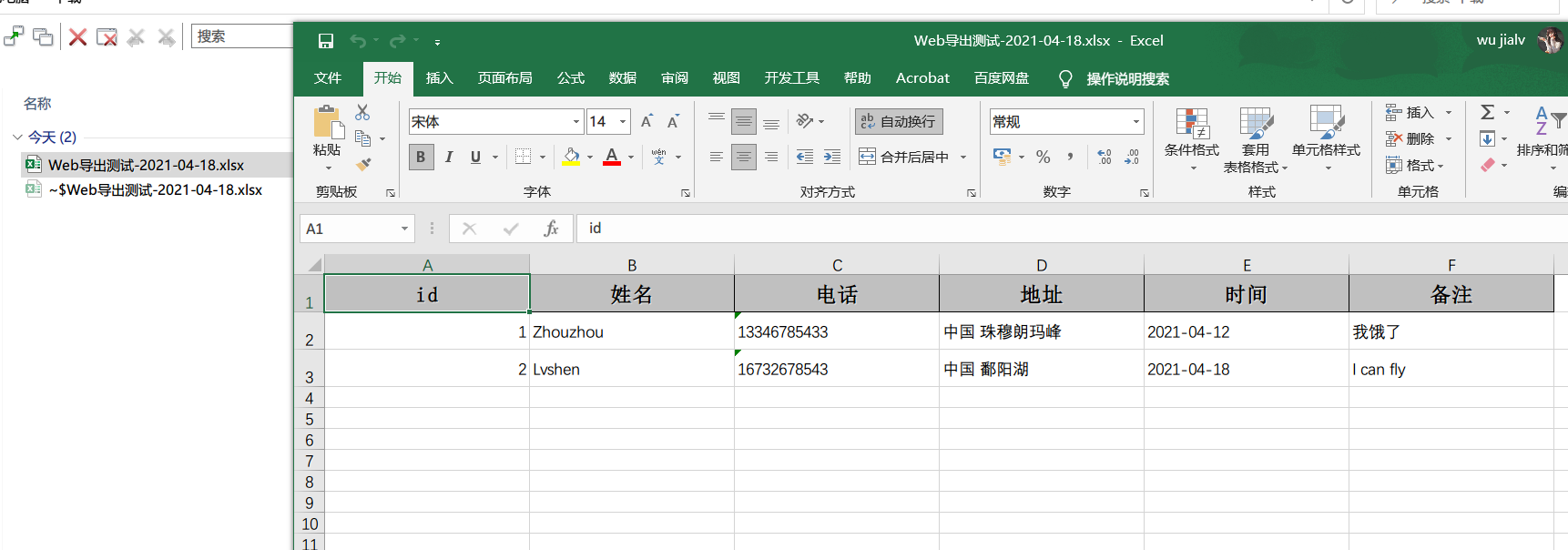The image size is (1568, 550).
Task: Click the Clear eraser icon
Action: click(x=1487, y=165)
